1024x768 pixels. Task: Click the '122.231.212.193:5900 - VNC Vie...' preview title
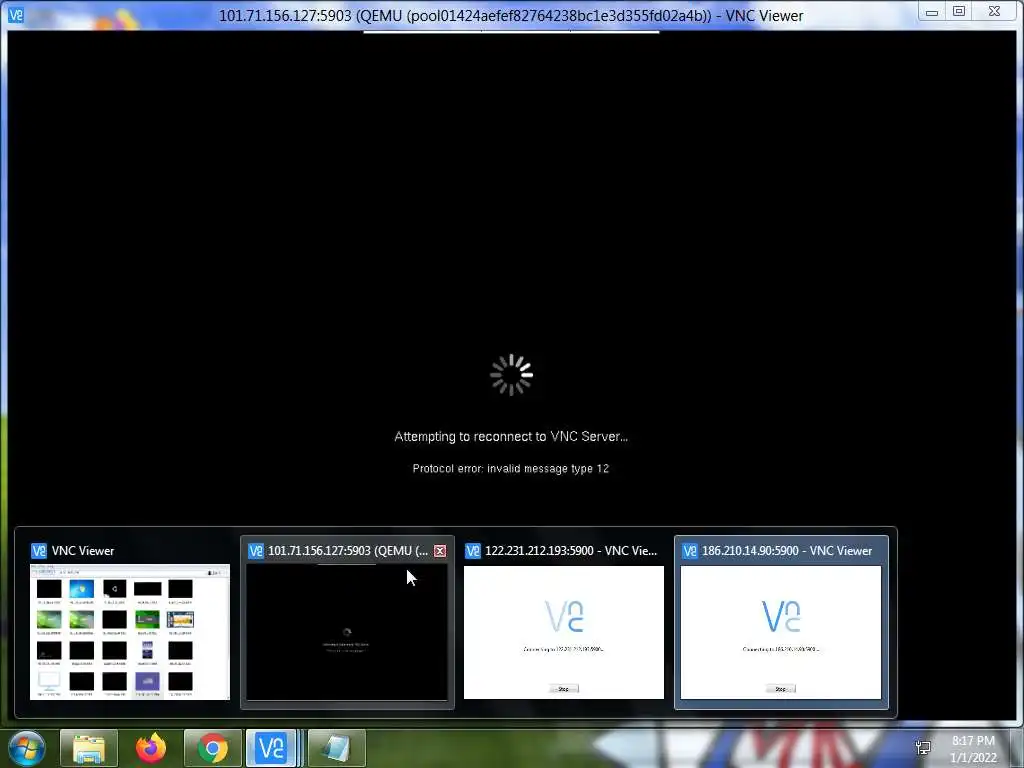point(571,551)
